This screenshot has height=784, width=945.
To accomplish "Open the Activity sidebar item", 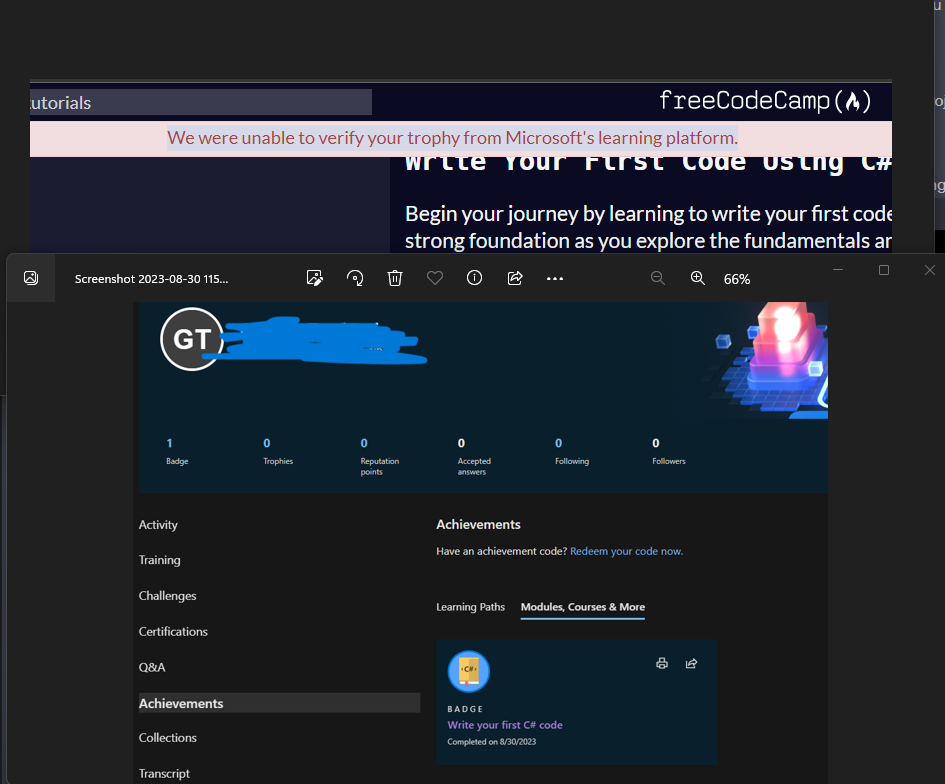I will [x=158, y=525].
